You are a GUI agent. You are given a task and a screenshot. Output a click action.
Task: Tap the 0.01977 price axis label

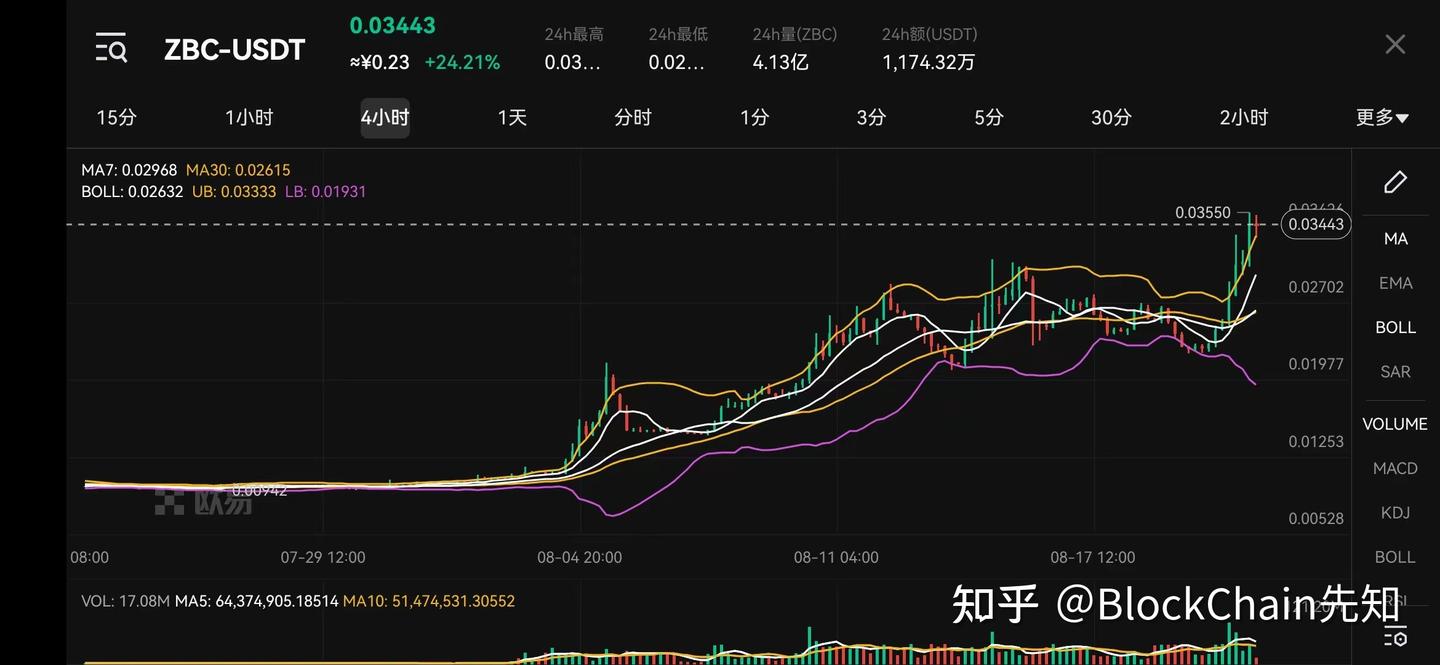tap(1316, 364)
